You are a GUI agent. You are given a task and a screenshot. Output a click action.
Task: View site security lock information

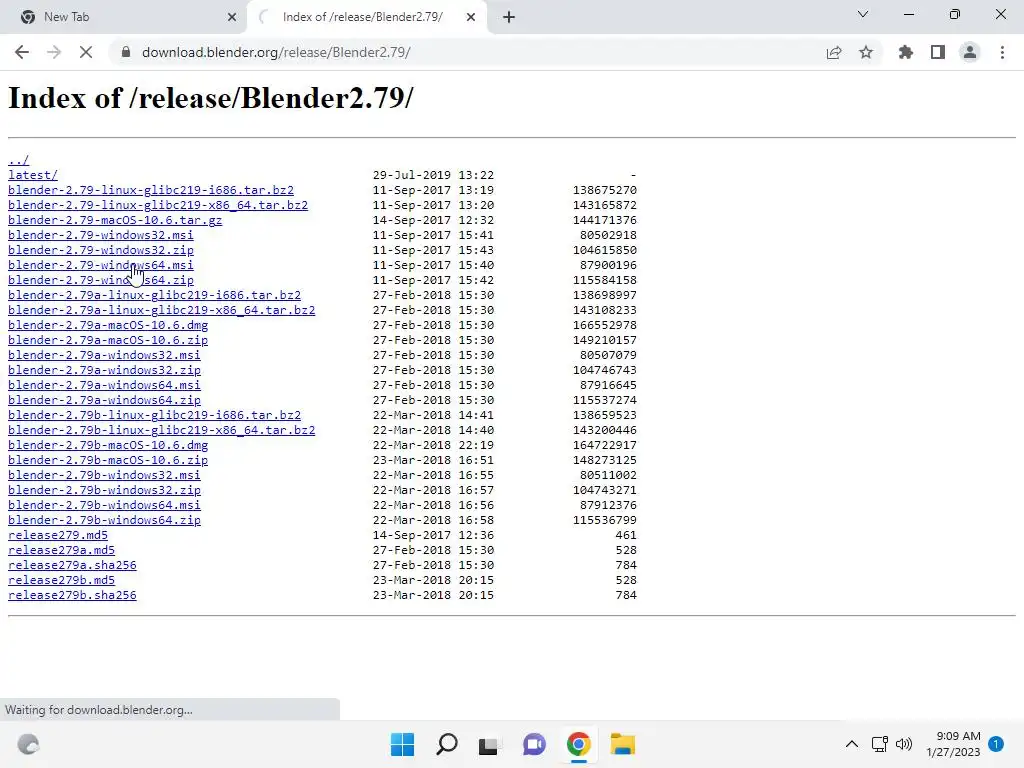click(126, 52)
